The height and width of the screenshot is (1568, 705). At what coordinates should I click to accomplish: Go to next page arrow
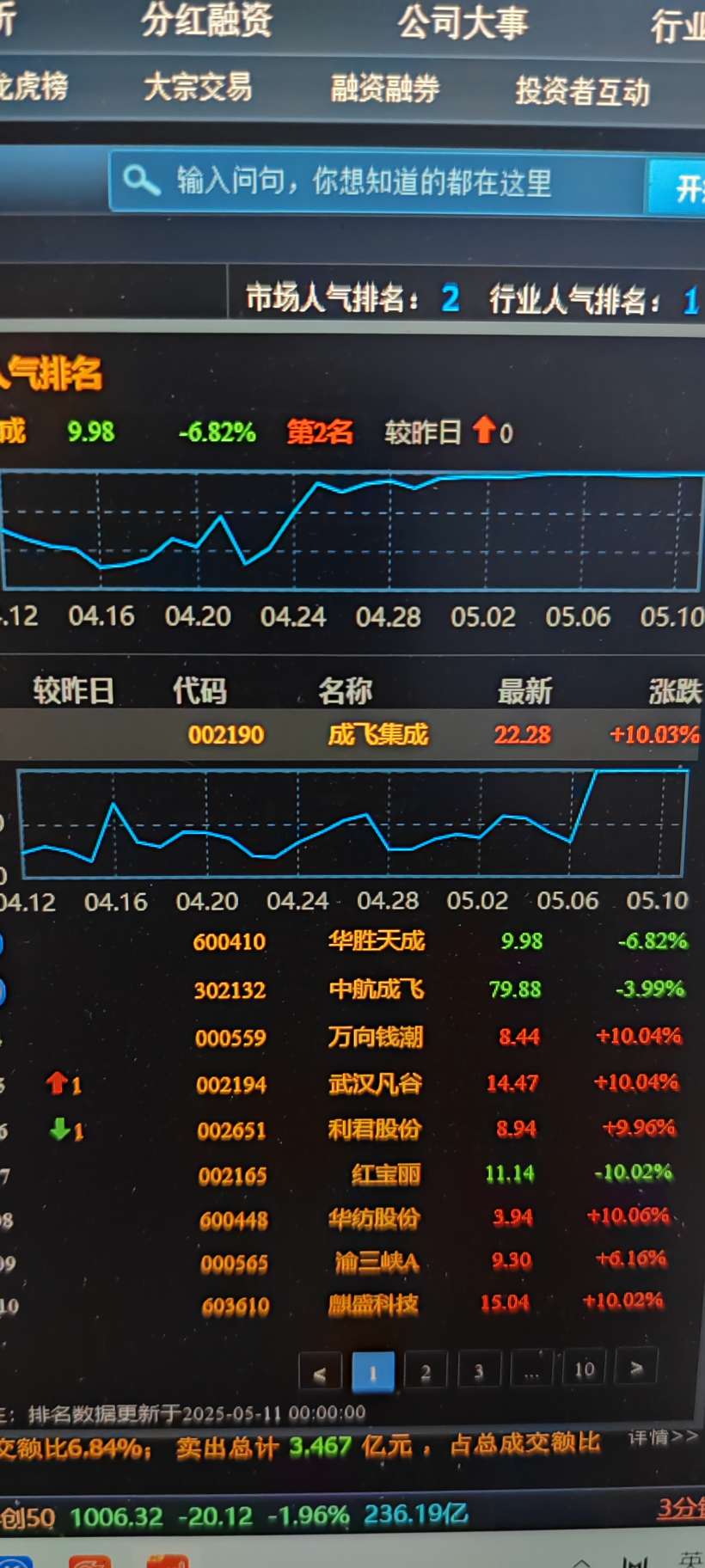coord(636,1367)
